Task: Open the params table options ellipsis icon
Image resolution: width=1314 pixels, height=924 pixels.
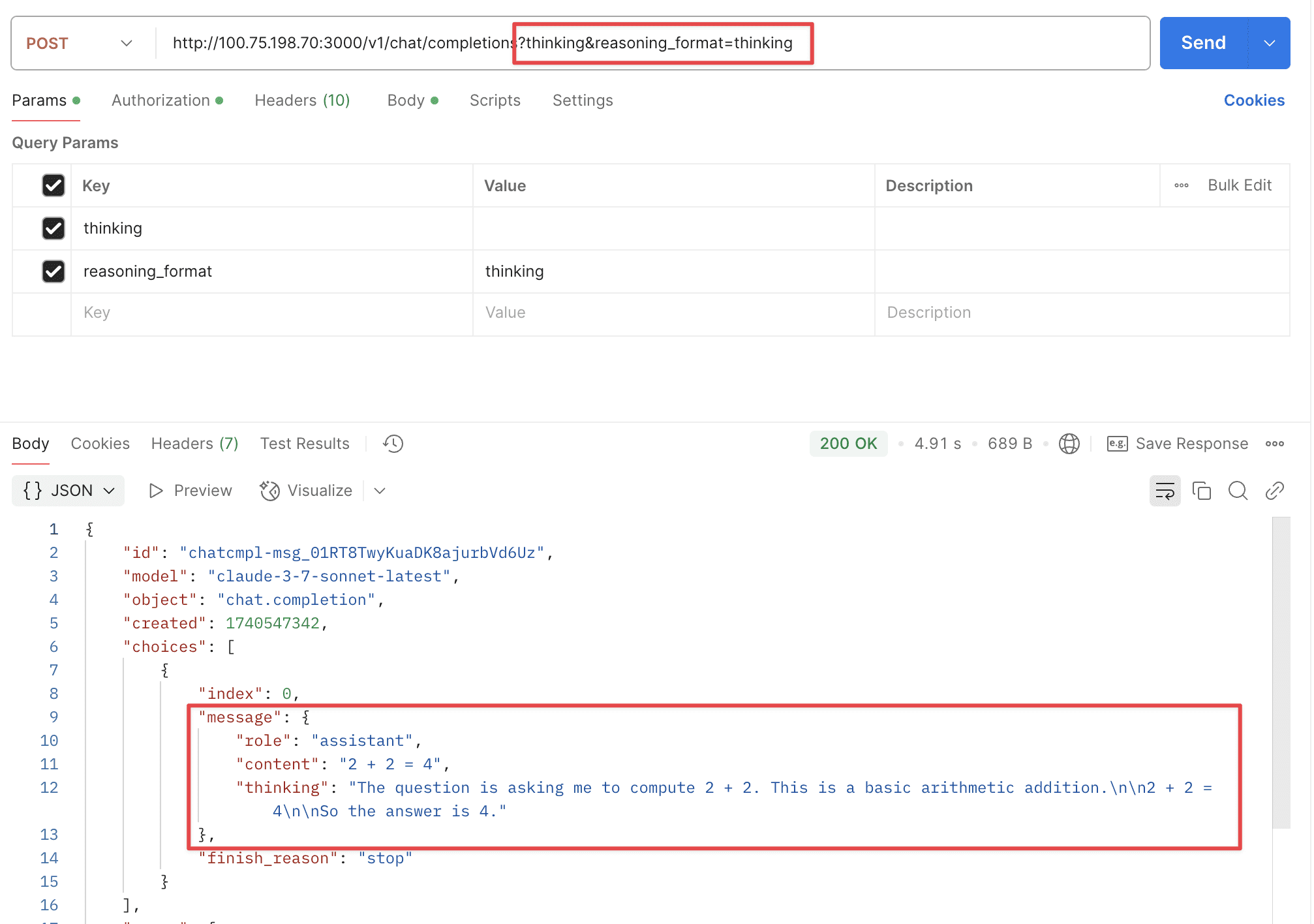Action: 1182,185
